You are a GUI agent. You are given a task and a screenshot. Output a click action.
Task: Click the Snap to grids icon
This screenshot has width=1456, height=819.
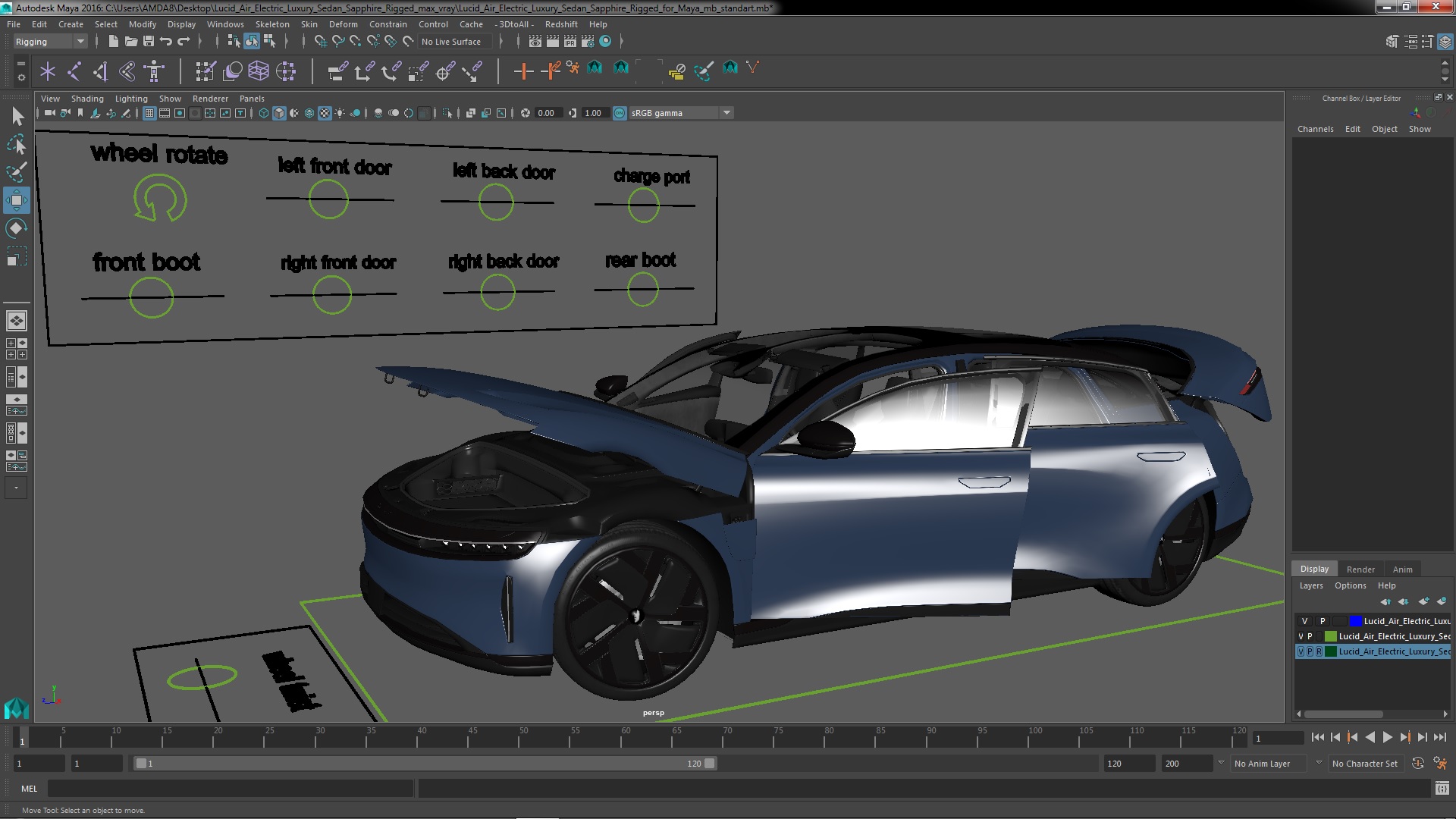pyautogui.click(x=321, y=41)
